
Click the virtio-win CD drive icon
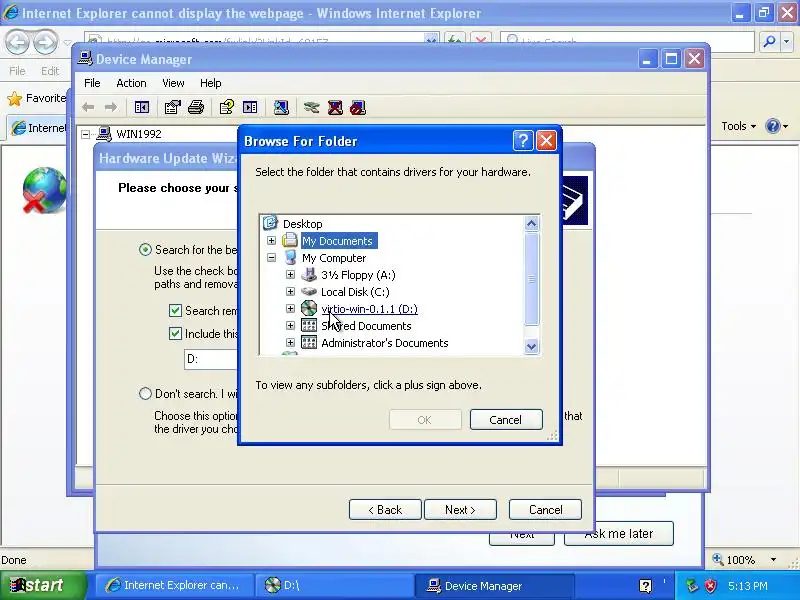(x=309, y=308)
